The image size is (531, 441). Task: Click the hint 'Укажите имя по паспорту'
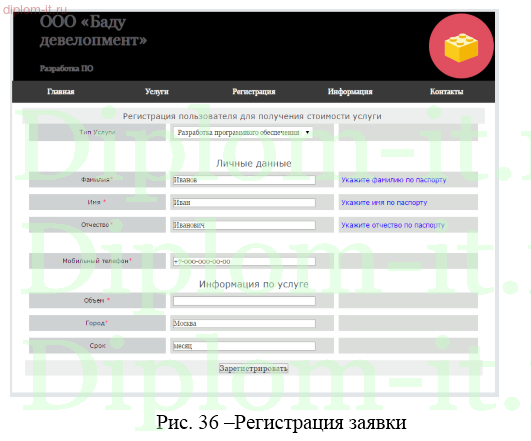pyautogui.click(x=384, y=203)
